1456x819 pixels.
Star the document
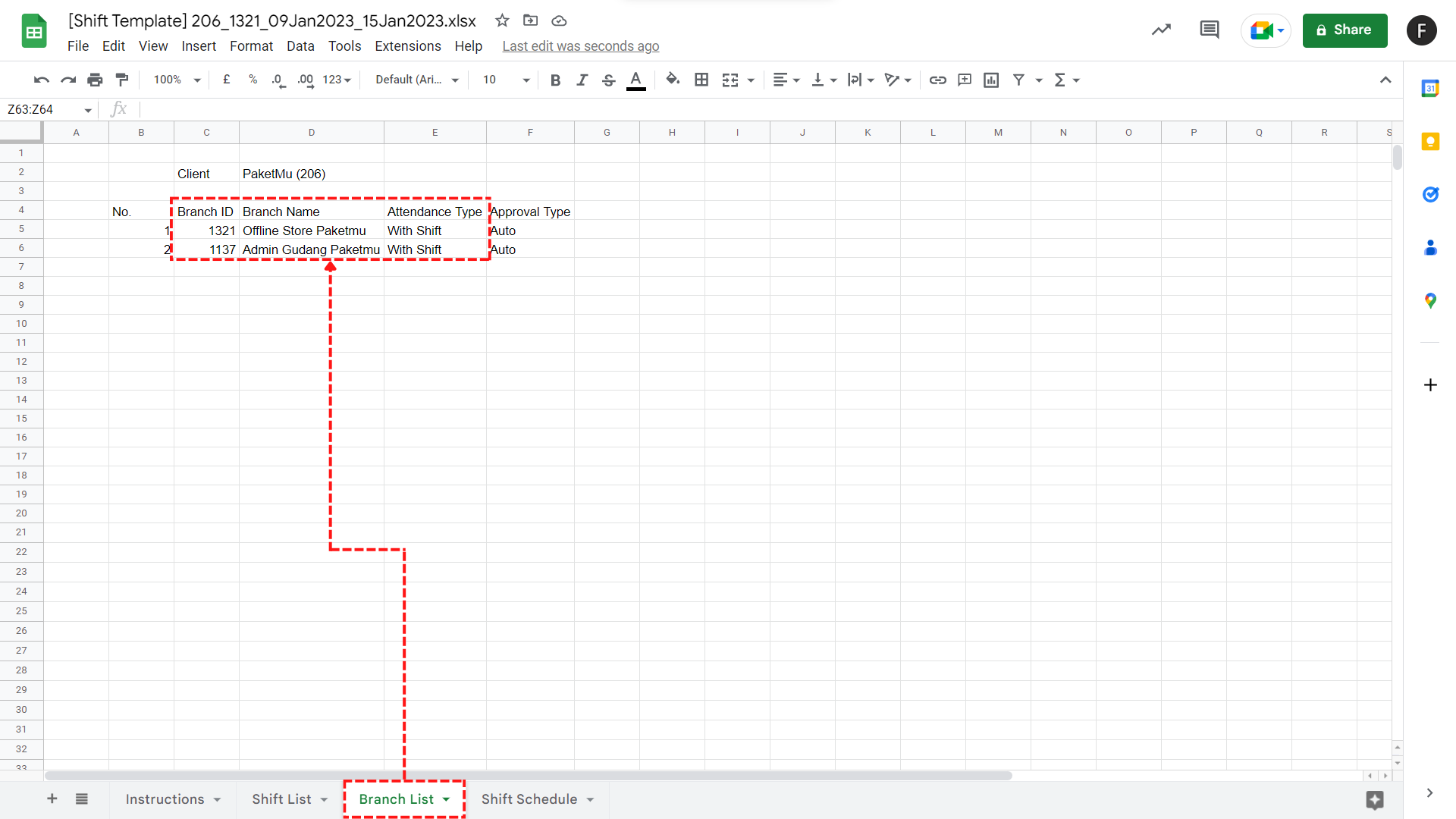pyautogui.click(x=502, y=20)
